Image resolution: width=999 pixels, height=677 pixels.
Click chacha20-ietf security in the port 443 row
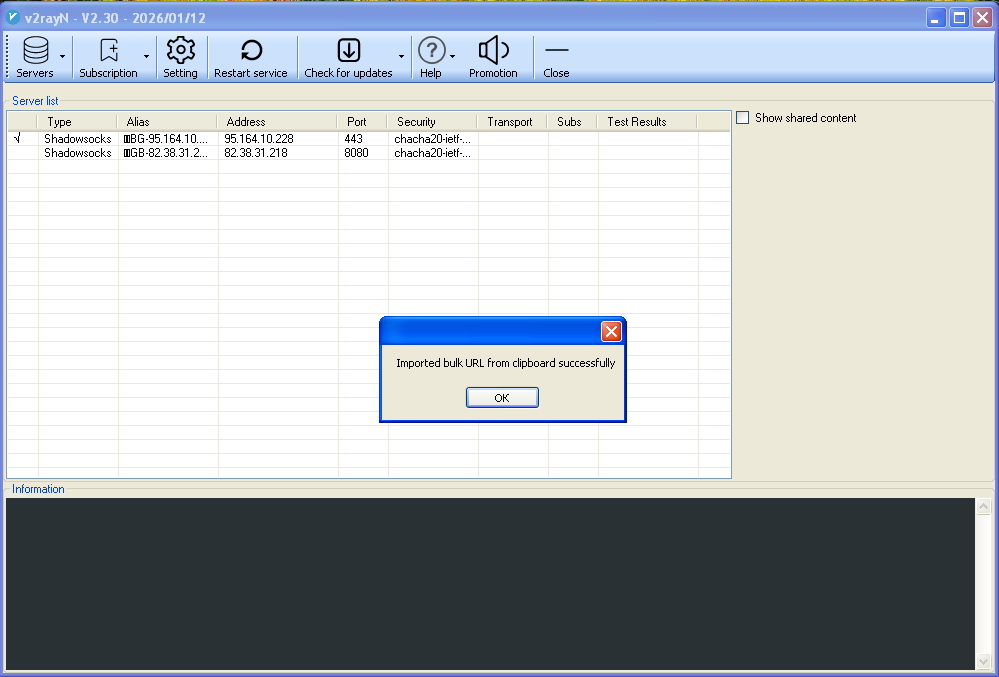[x=433, y=139]
